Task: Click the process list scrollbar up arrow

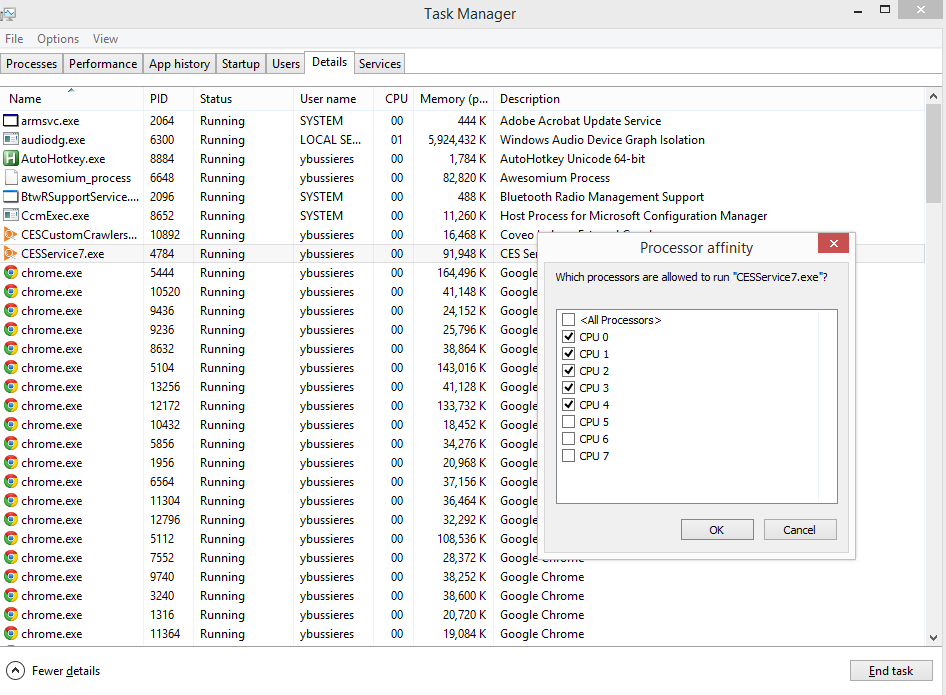Action: tap(933, 97)
